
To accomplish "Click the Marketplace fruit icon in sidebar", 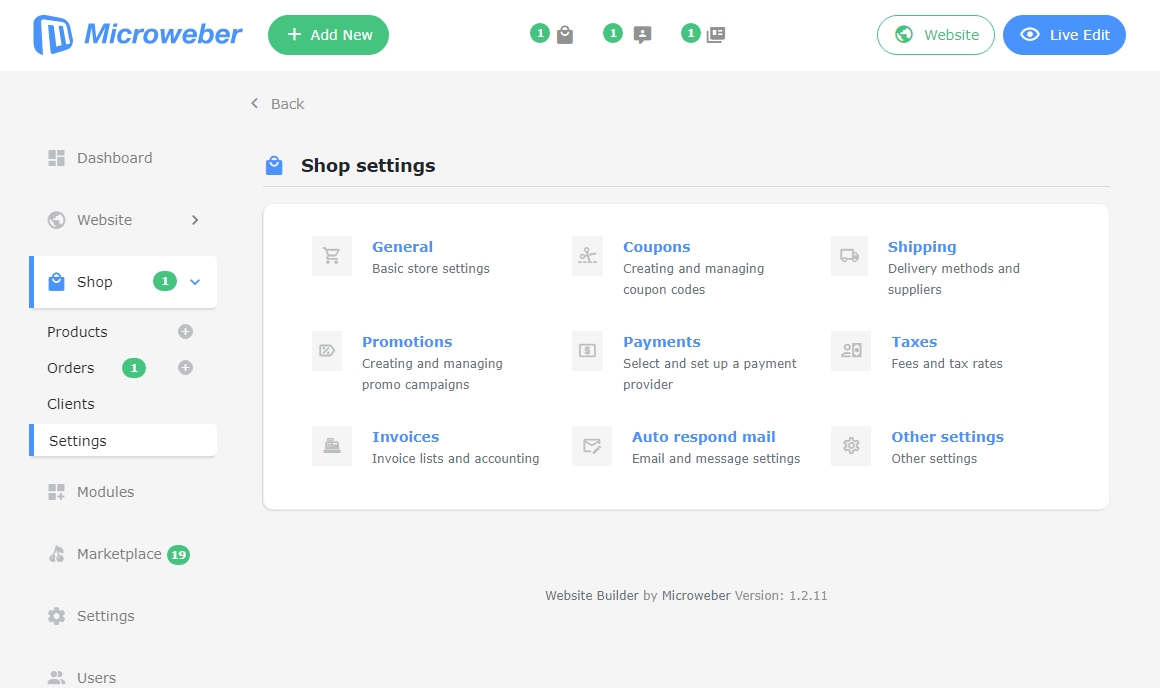I will click(x=56, y=554).
